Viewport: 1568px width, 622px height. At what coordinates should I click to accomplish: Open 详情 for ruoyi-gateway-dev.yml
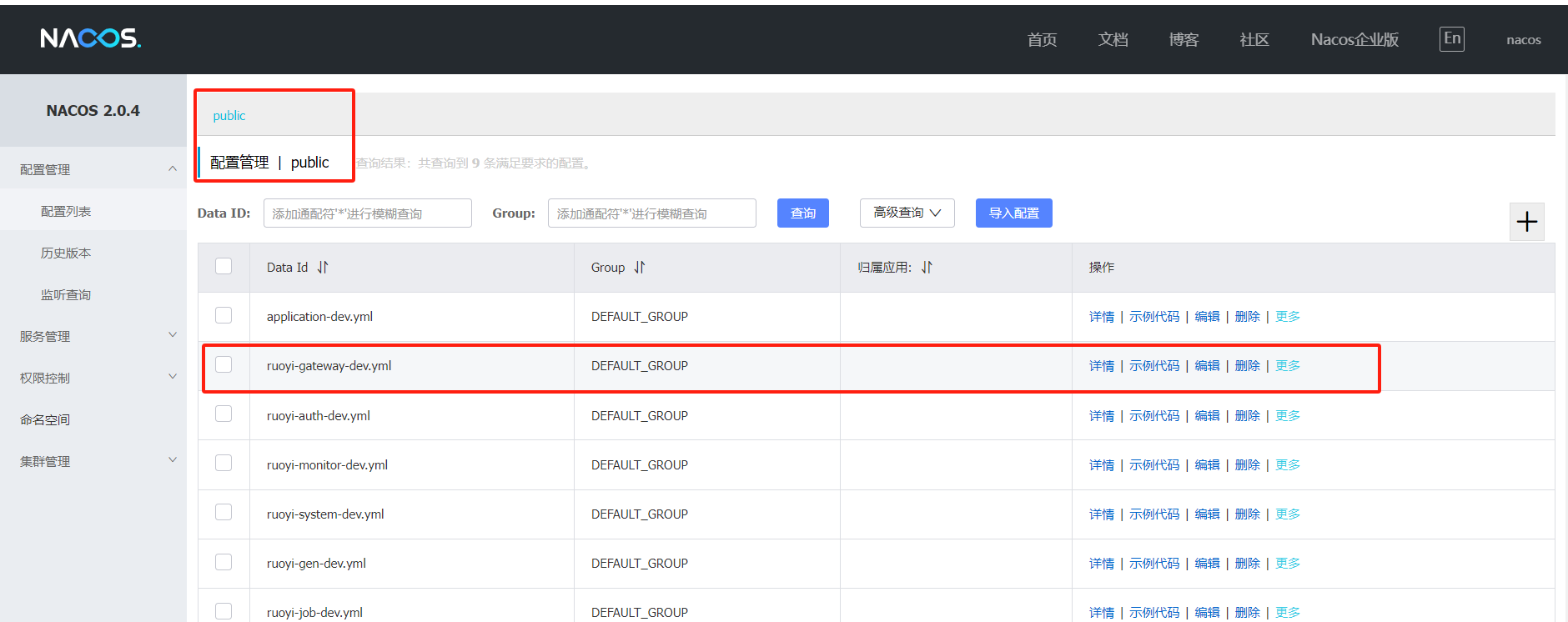click(x=1102, y=366)
